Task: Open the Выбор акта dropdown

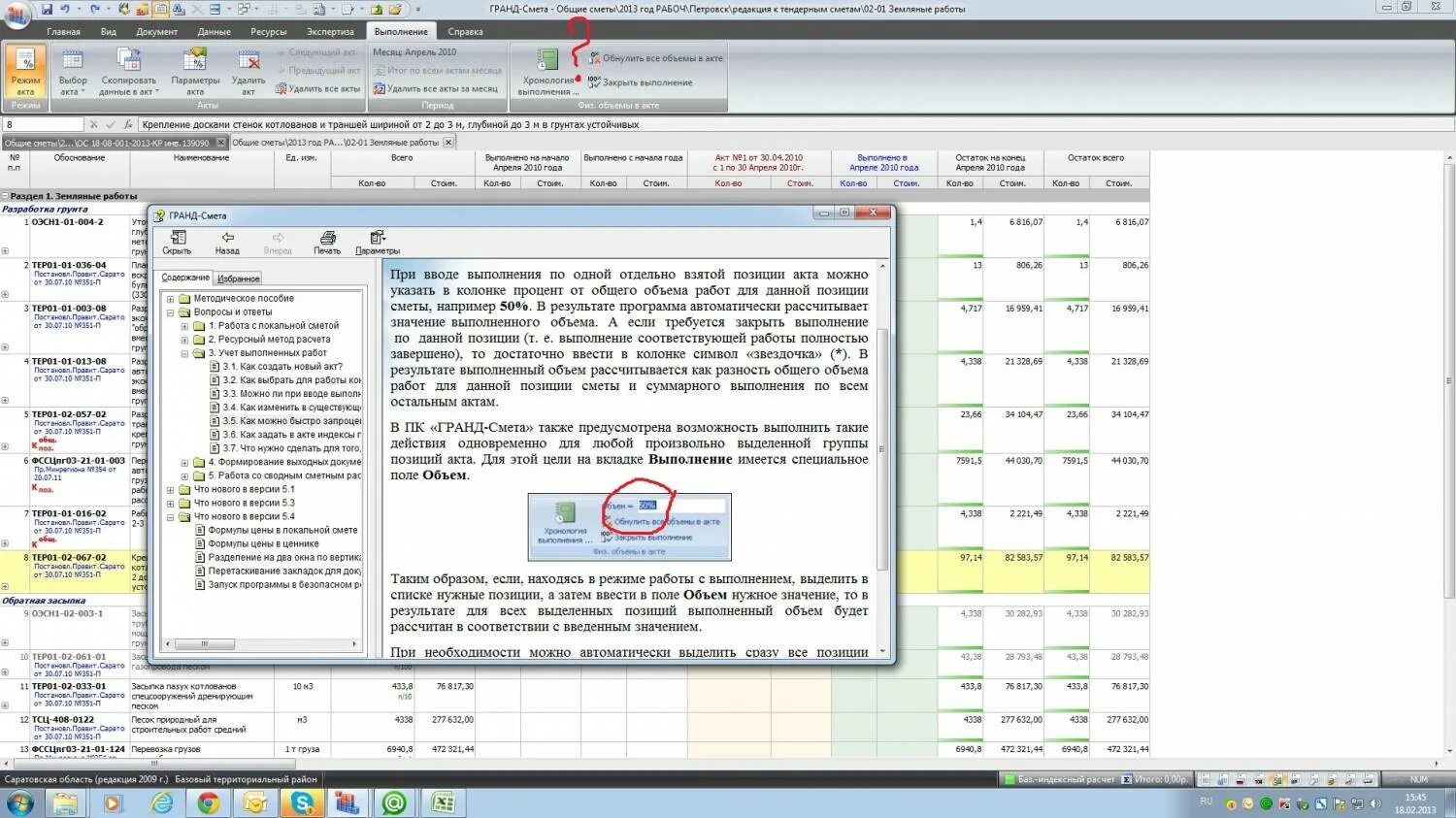Action: (x=72, y=71)
